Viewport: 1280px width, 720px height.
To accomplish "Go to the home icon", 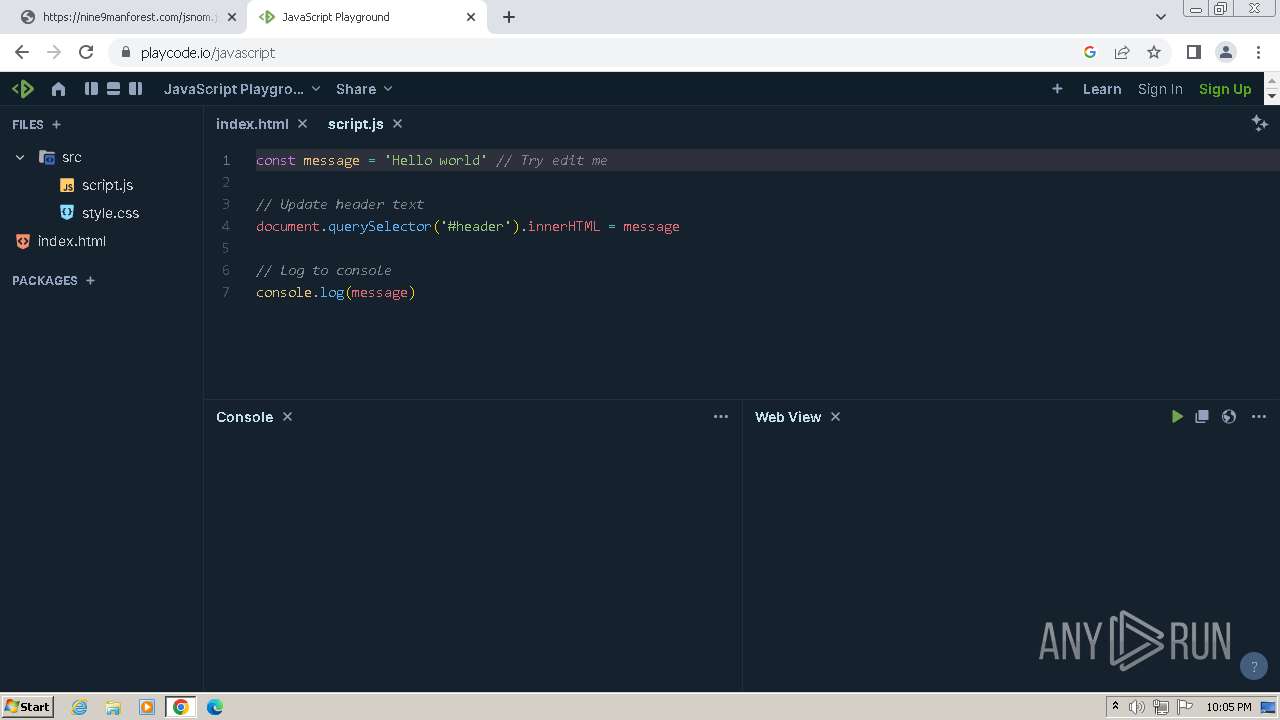I will coord(58,89).
